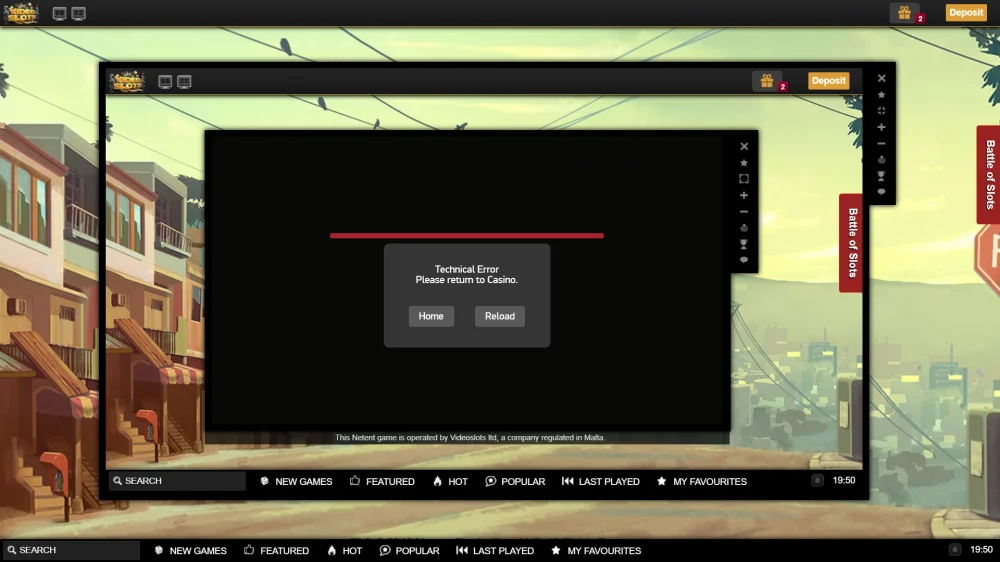Click the 19:50 clock in outermost bottom bar
The width and height of the screenshot is (1000, 562).
tap(982, 549)
